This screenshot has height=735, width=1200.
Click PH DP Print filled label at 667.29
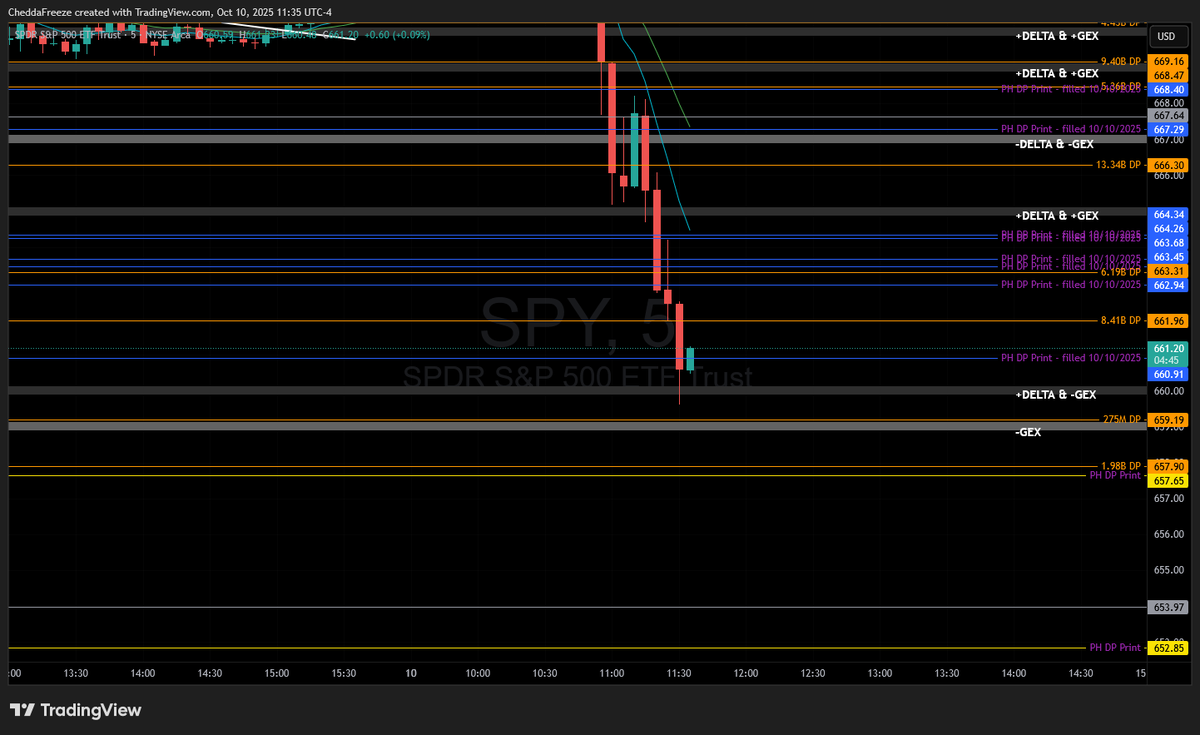point(1071,129)
